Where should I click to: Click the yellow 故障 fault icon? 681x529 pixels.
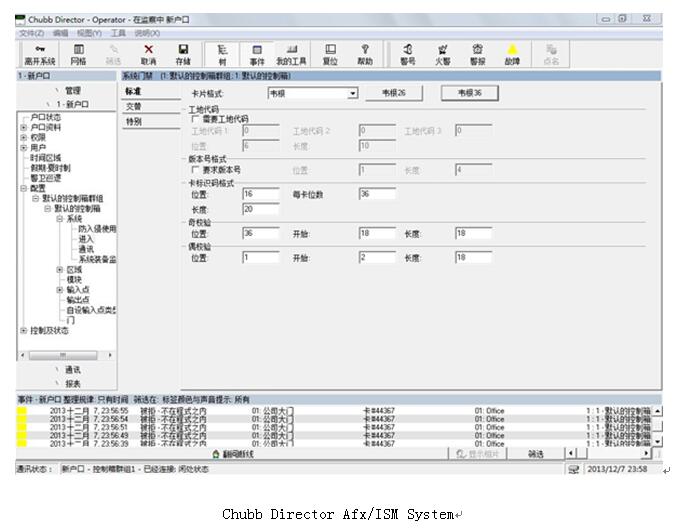click(x=512, y=49)
